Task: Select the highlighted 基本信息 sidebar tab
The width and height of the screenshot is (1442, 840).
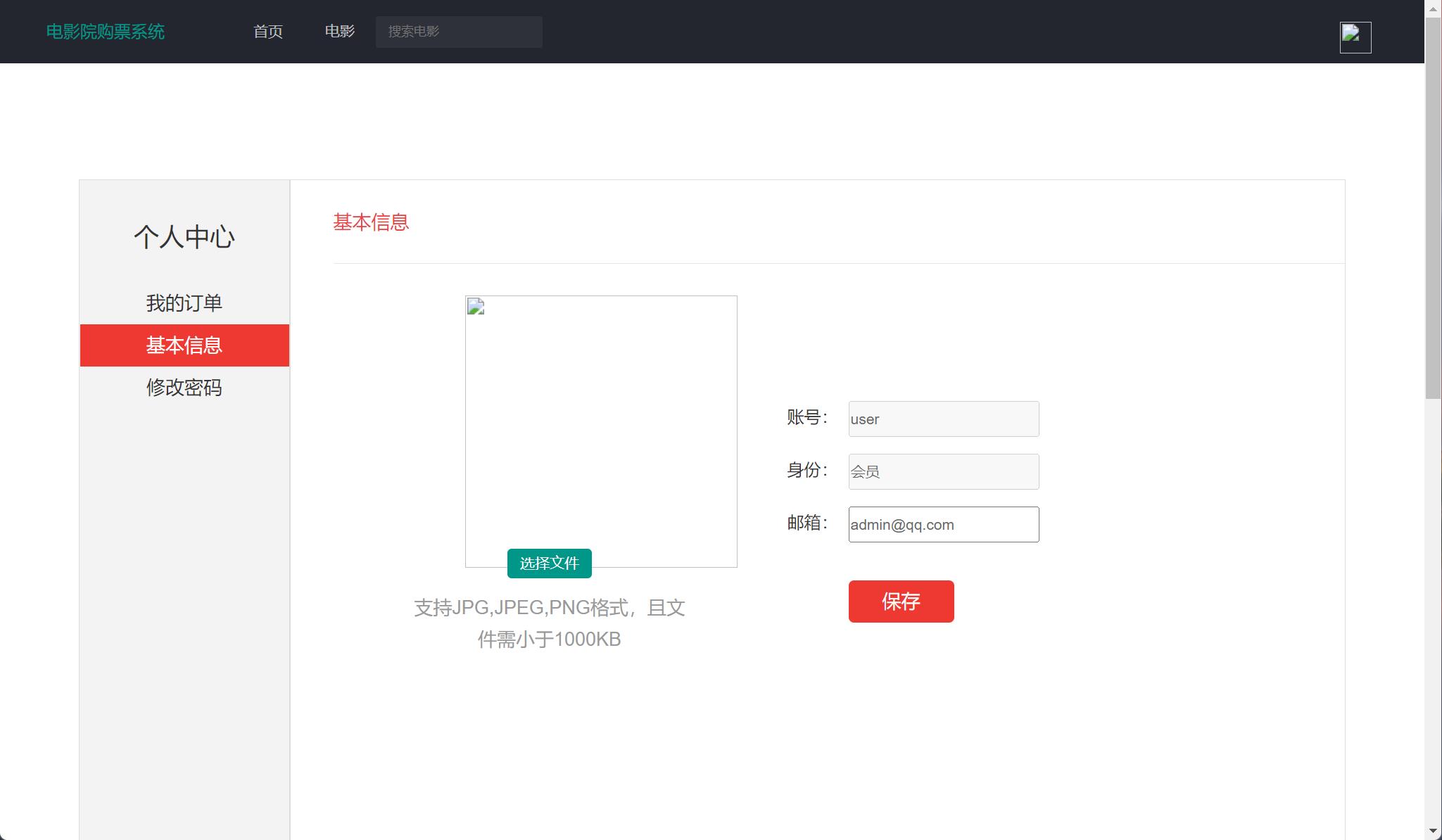Action: point(184,345)
